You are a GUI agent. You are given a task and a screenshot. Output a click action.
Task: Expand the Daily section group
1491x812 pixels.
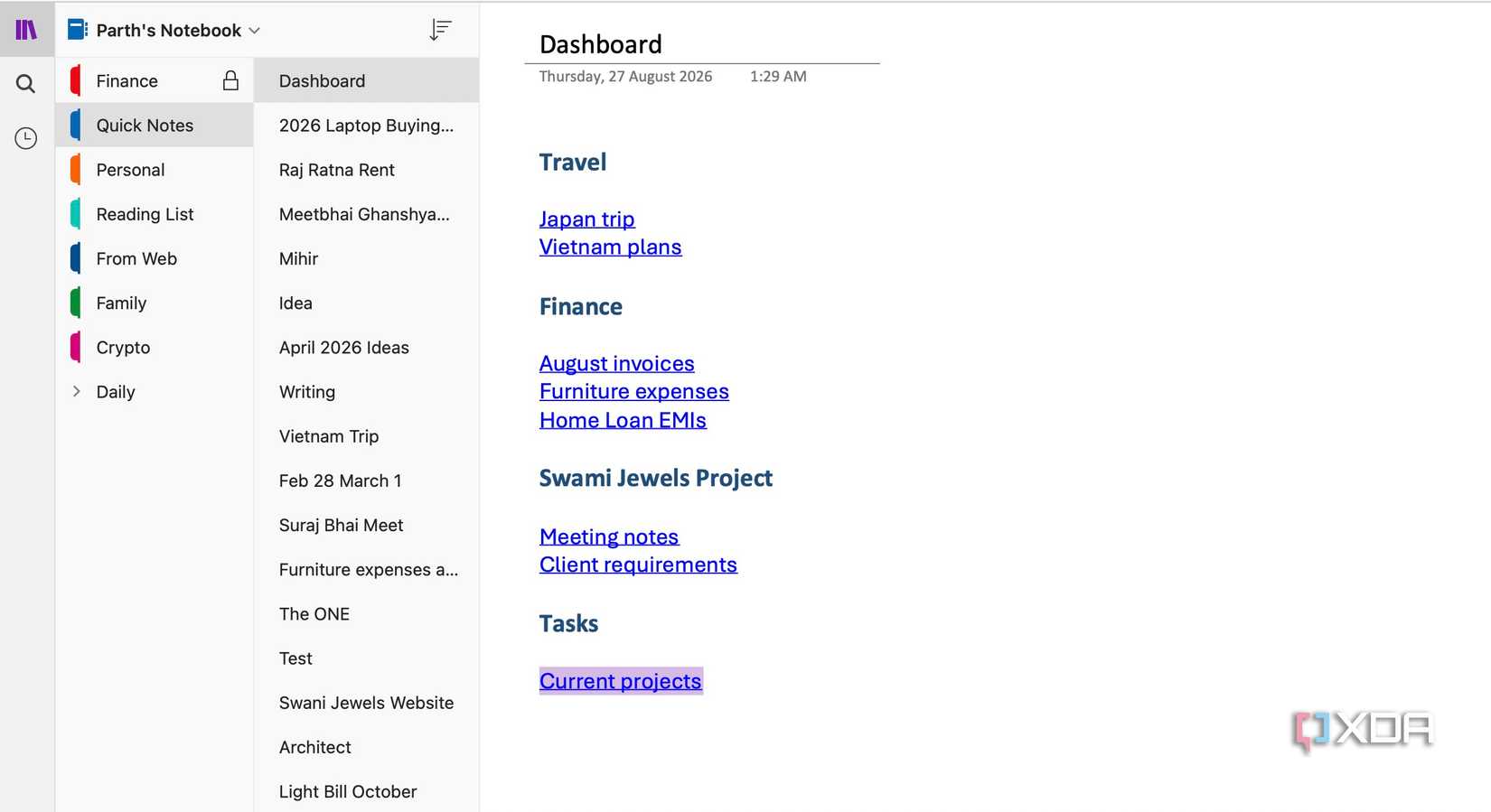tap(76, 391)
